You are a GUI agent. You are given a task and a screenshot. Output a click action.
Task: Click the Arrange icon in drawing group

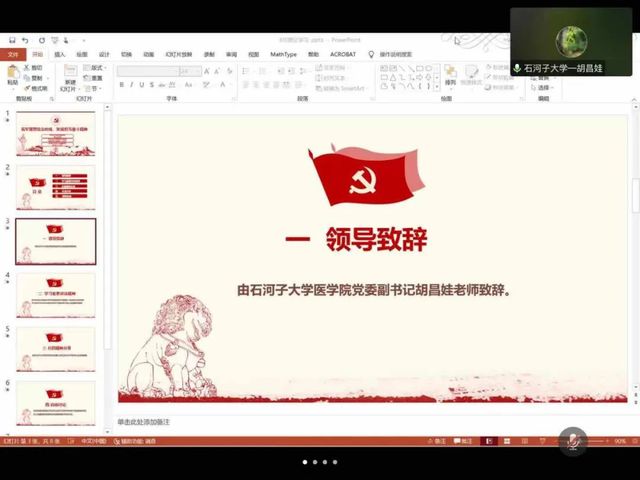click(x=450, y=72)
